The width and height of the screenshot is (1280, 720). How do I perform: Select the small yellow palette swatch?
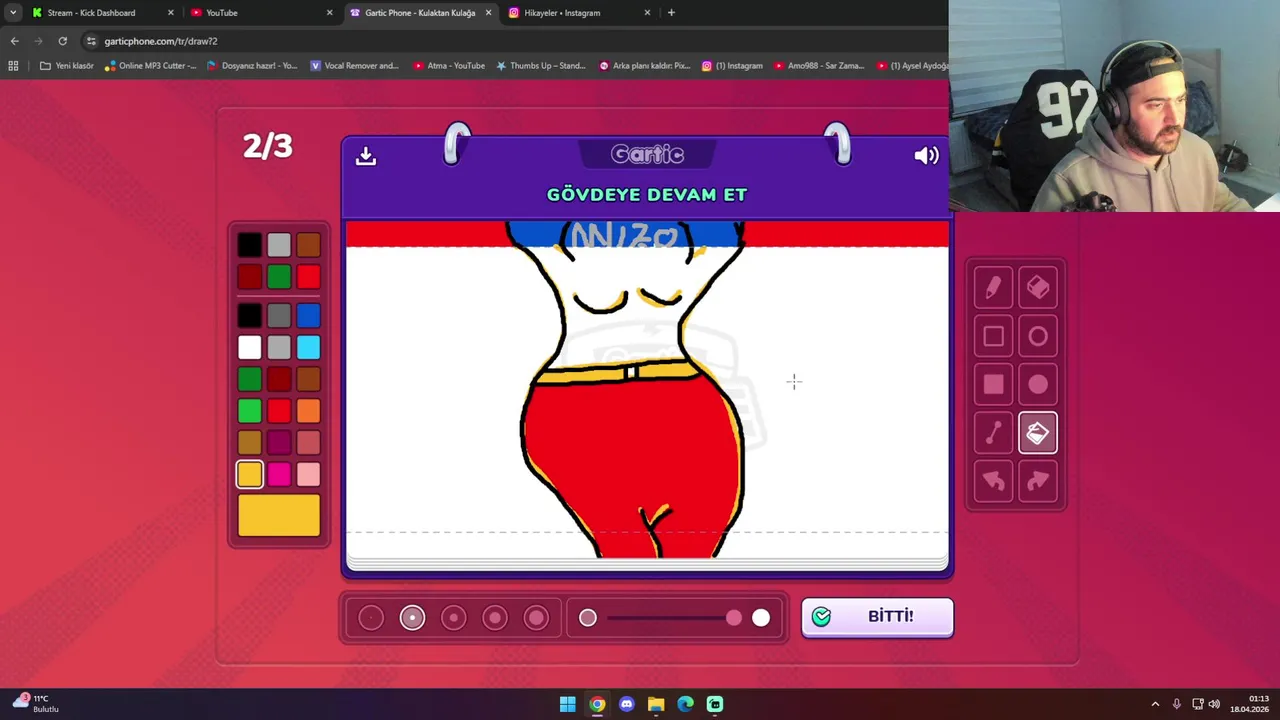250,474
